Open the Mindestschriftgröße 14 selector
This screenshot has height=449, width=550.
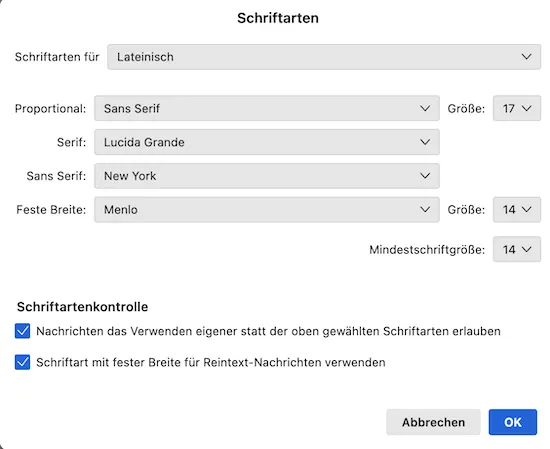[517, 249]
